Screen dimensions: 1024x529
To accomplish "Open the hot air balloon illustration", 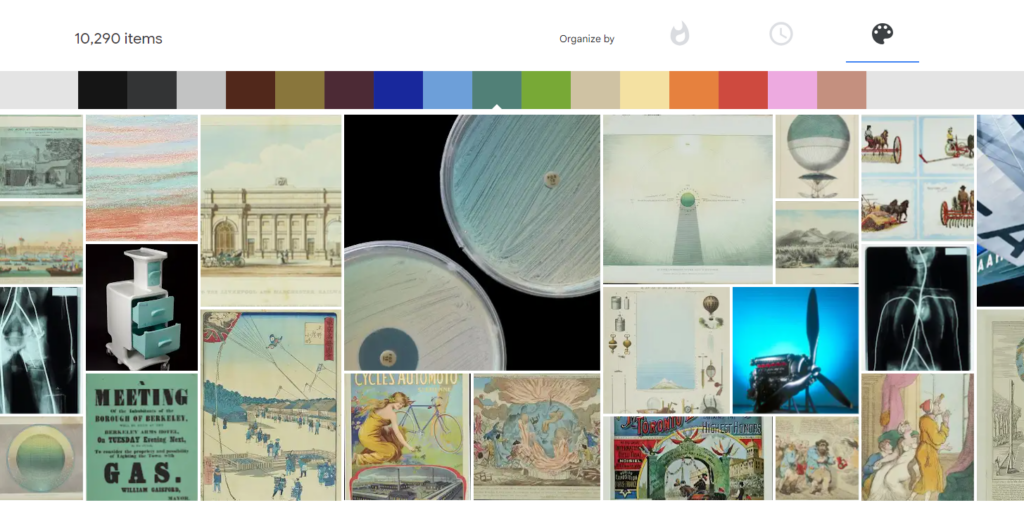I will pos(816,156).
